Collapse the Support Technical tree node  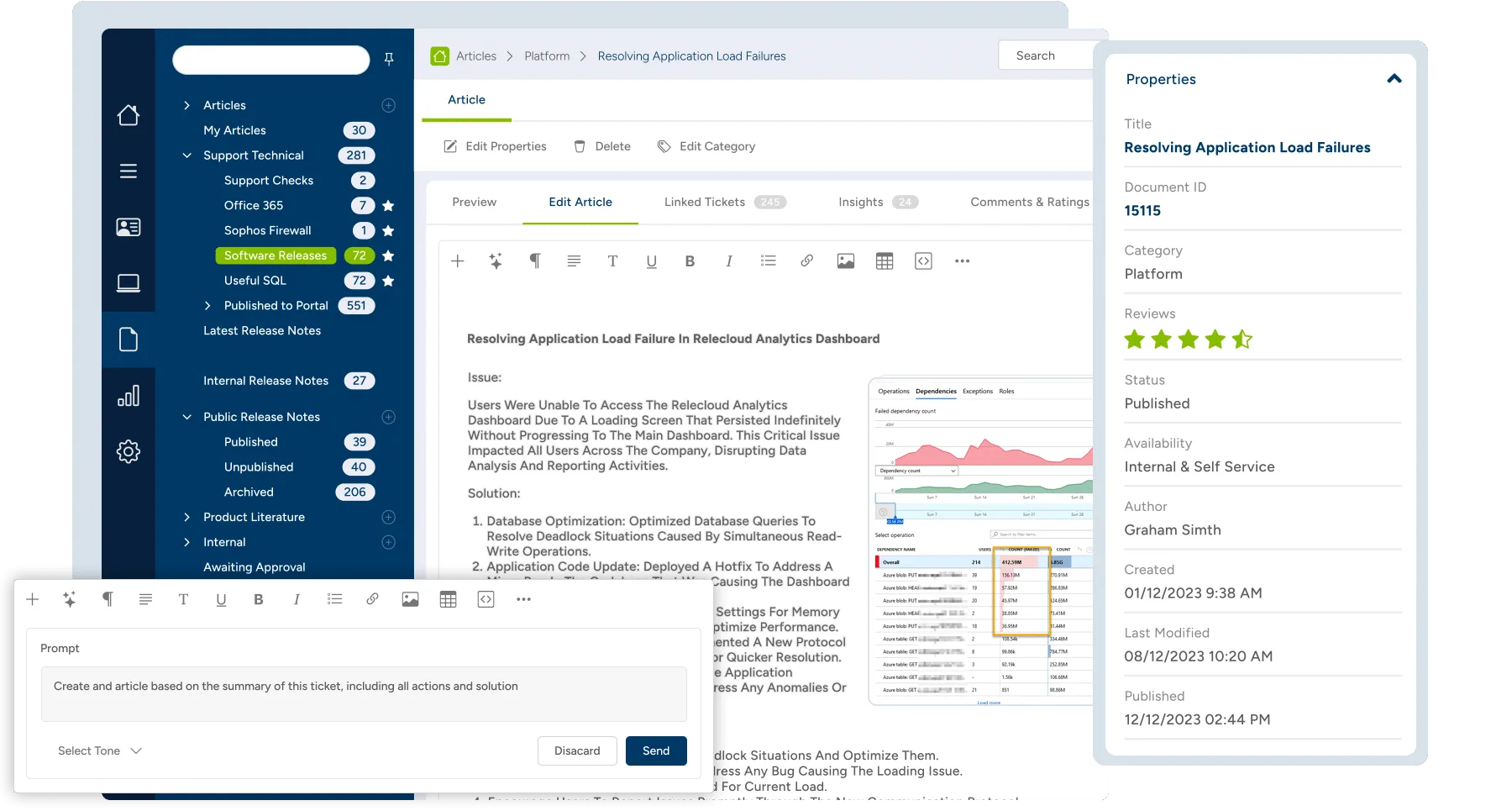(x=186, y=155)
